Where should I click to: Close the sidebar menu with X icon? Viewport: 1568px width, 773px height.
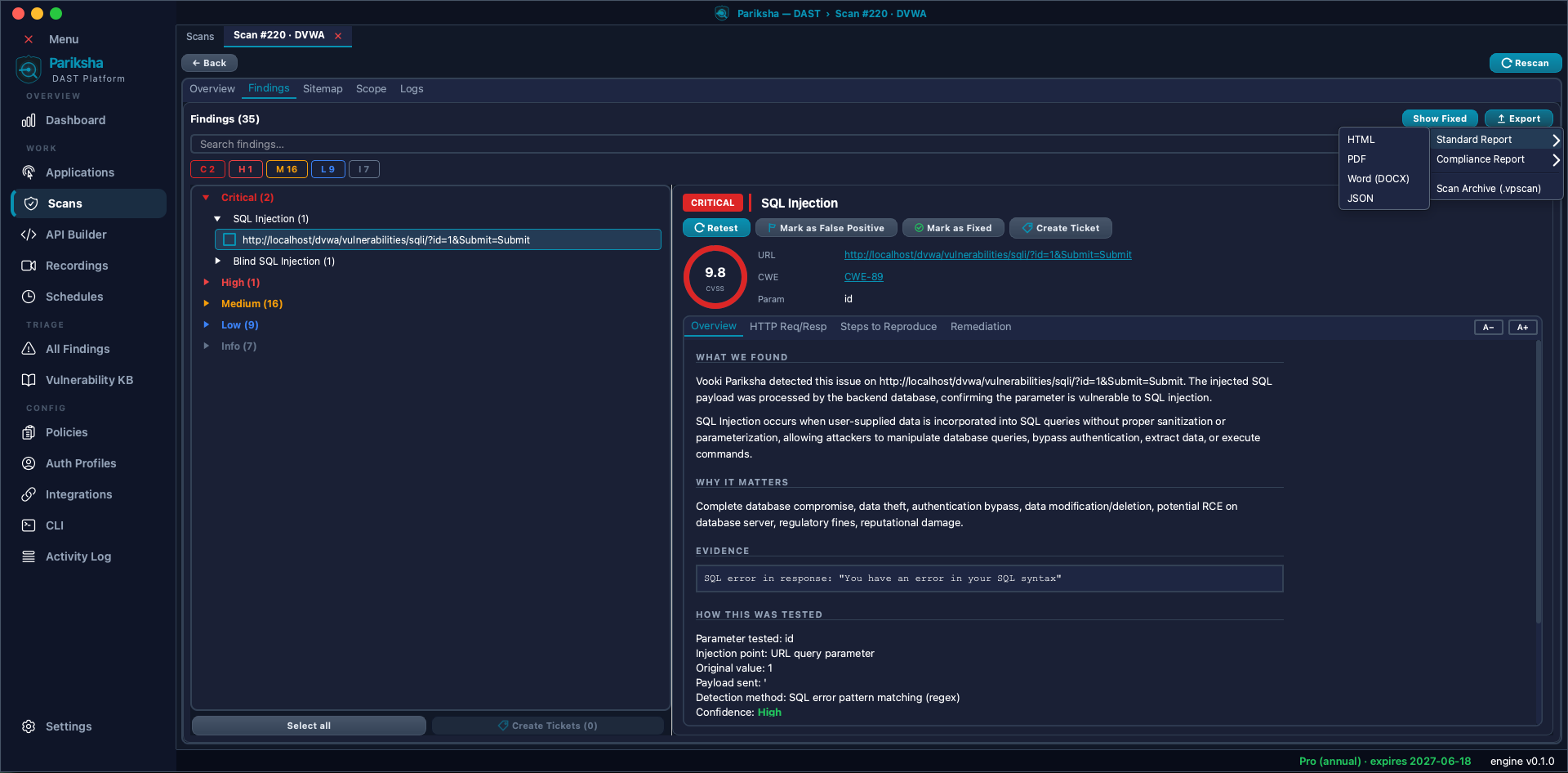coord(29,39)
